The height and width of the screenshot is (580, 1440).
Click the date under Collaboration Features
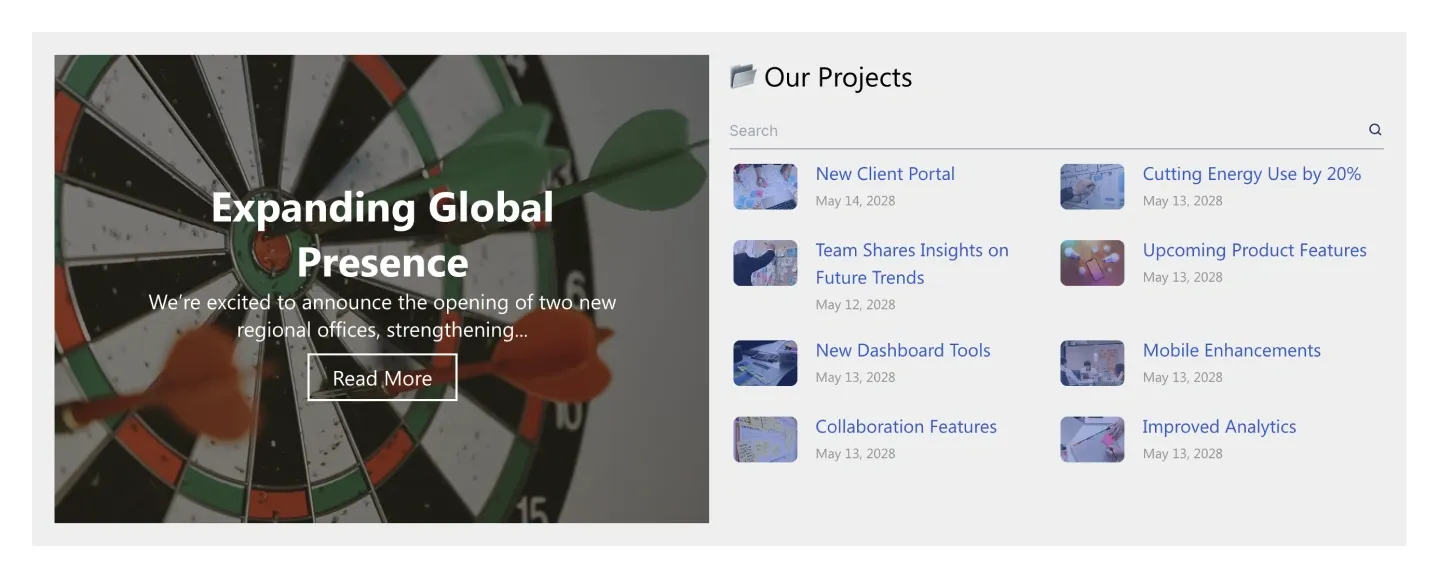click(x=855, y=454)
